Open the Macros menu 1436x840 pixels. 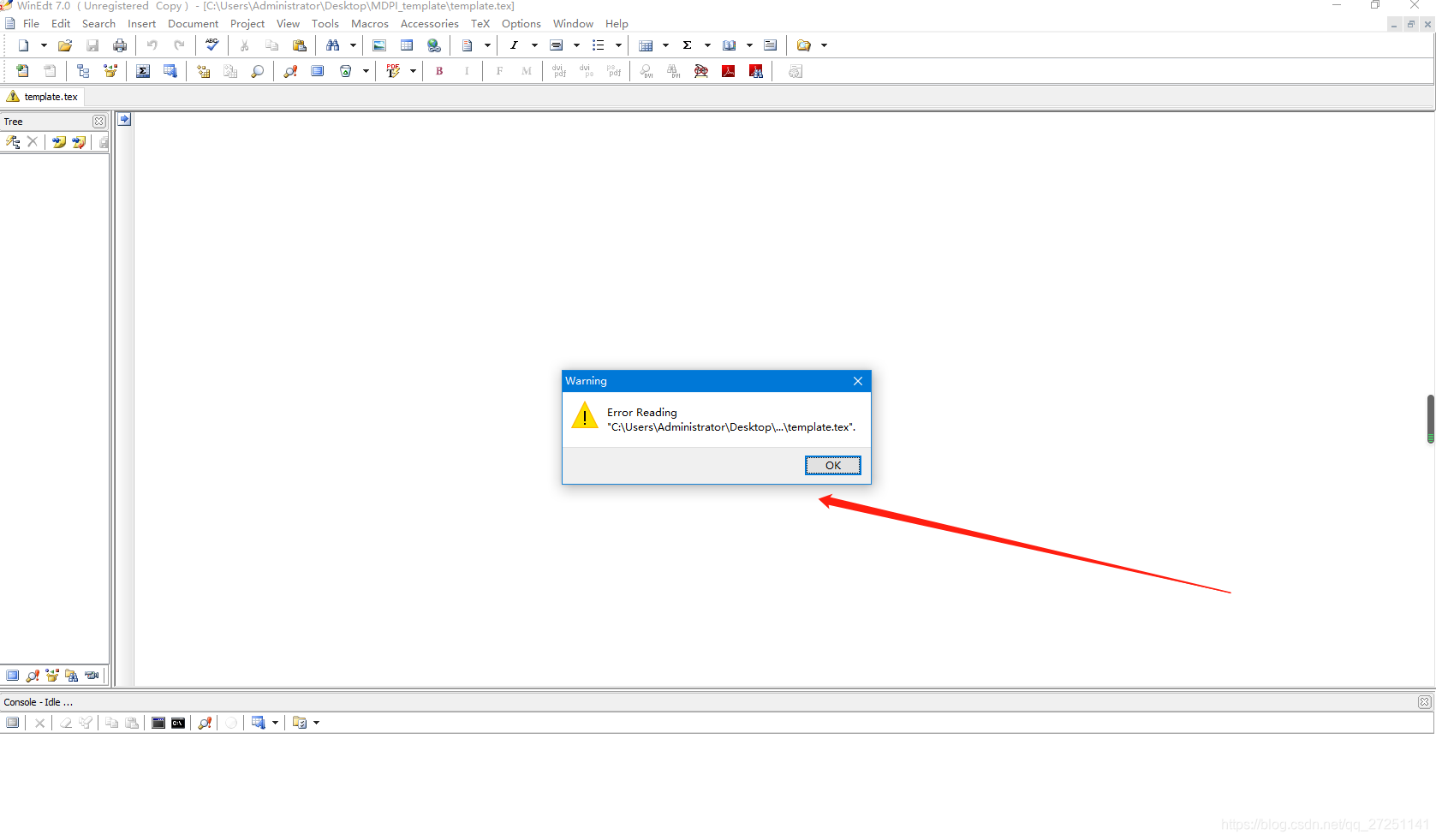point(370,24)
